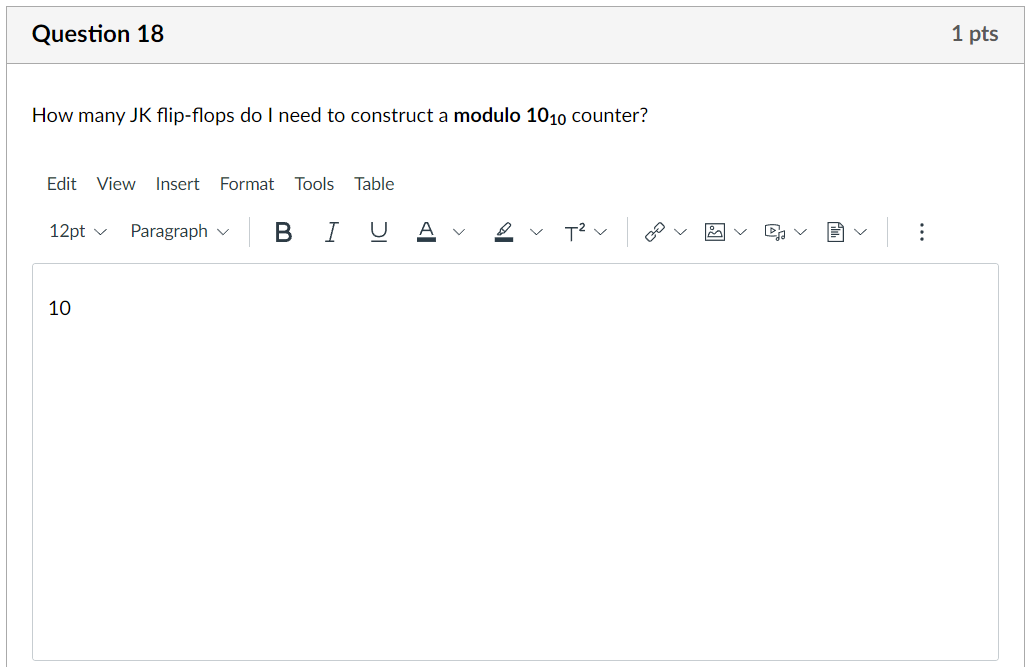The image size is (1030, 667).
Task: Expand the highlight color chevron
Action: tap(537, 231)
